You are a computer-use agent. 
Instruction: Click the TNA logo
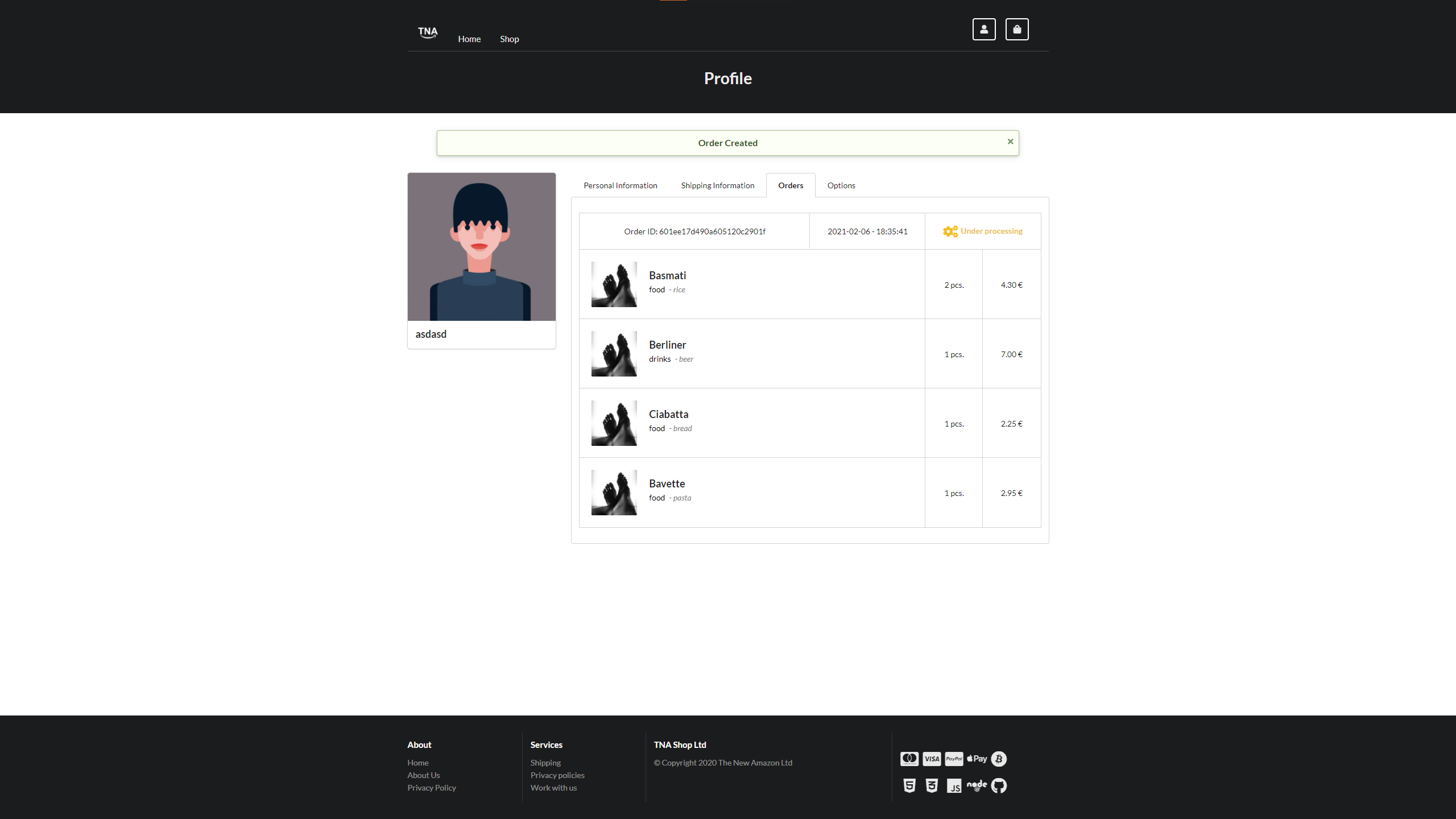point(428,32)
